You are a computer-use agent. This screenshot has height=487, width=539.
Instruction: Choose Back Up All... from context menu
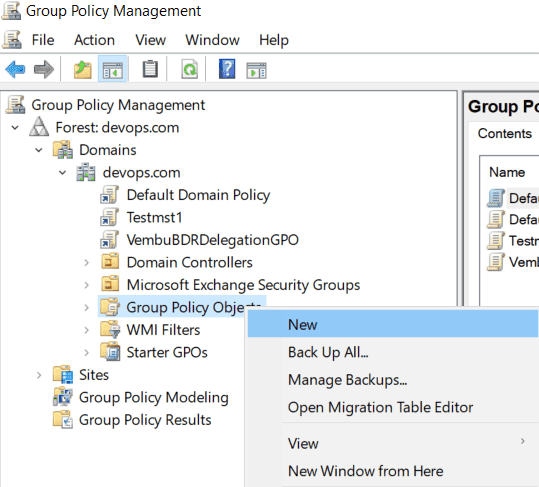click(x=393, y=352)
